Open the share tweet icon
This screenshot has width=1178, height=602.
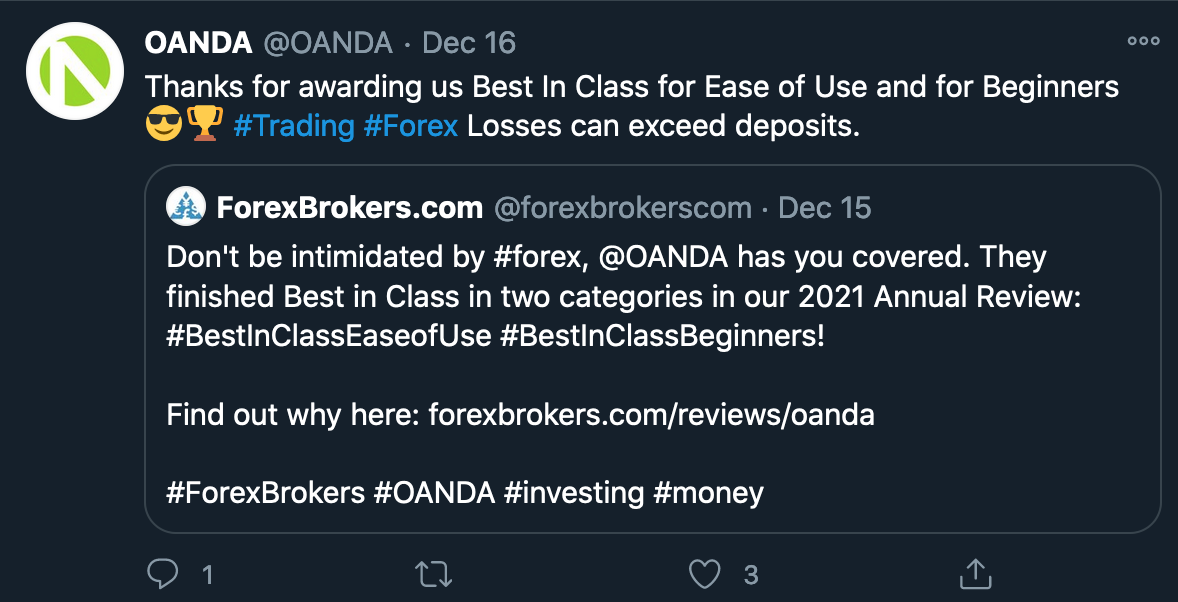pyautogui.click(x=974, y=574)
